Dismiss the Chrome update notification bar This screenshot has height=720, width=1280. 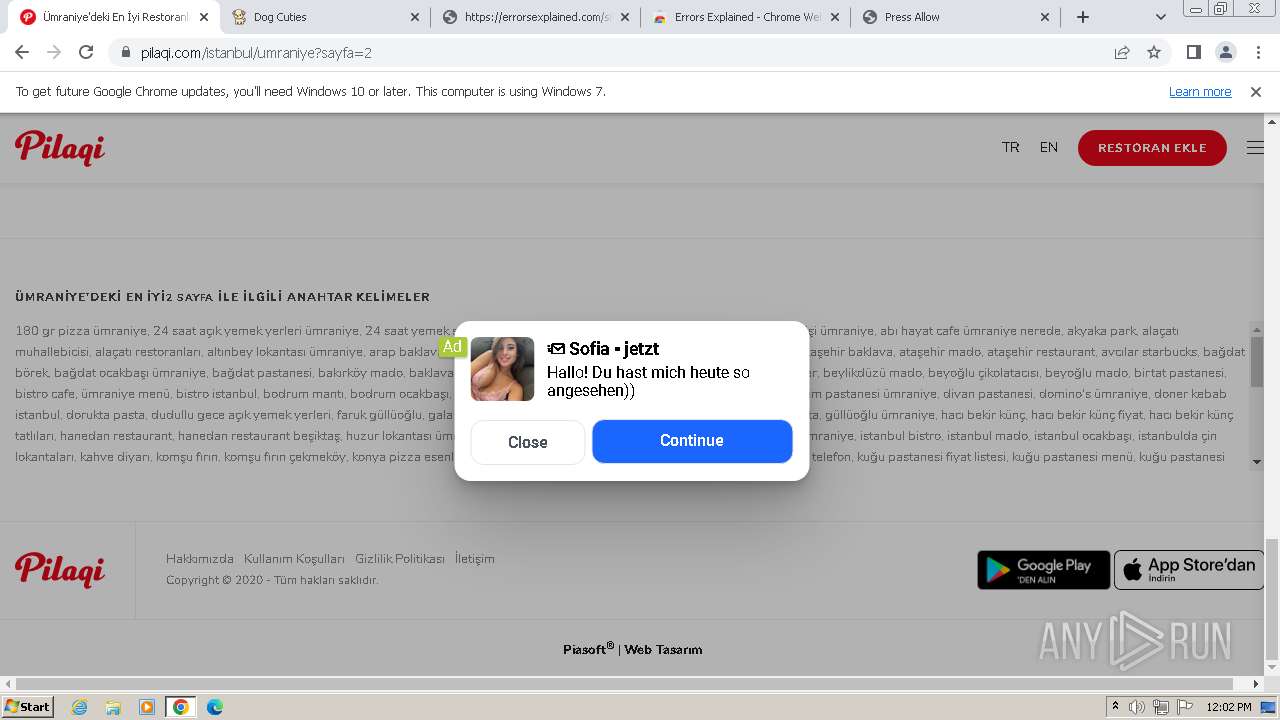coord(1256,92)
